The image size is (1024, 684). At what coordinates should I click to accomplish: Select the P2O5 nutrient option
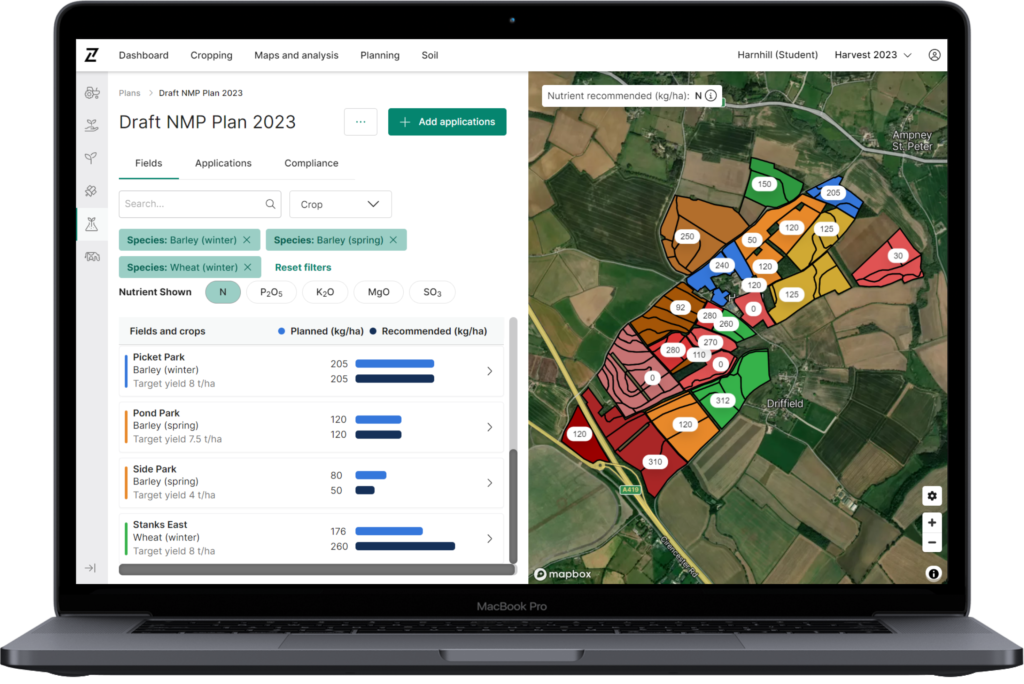click(271, 292)
